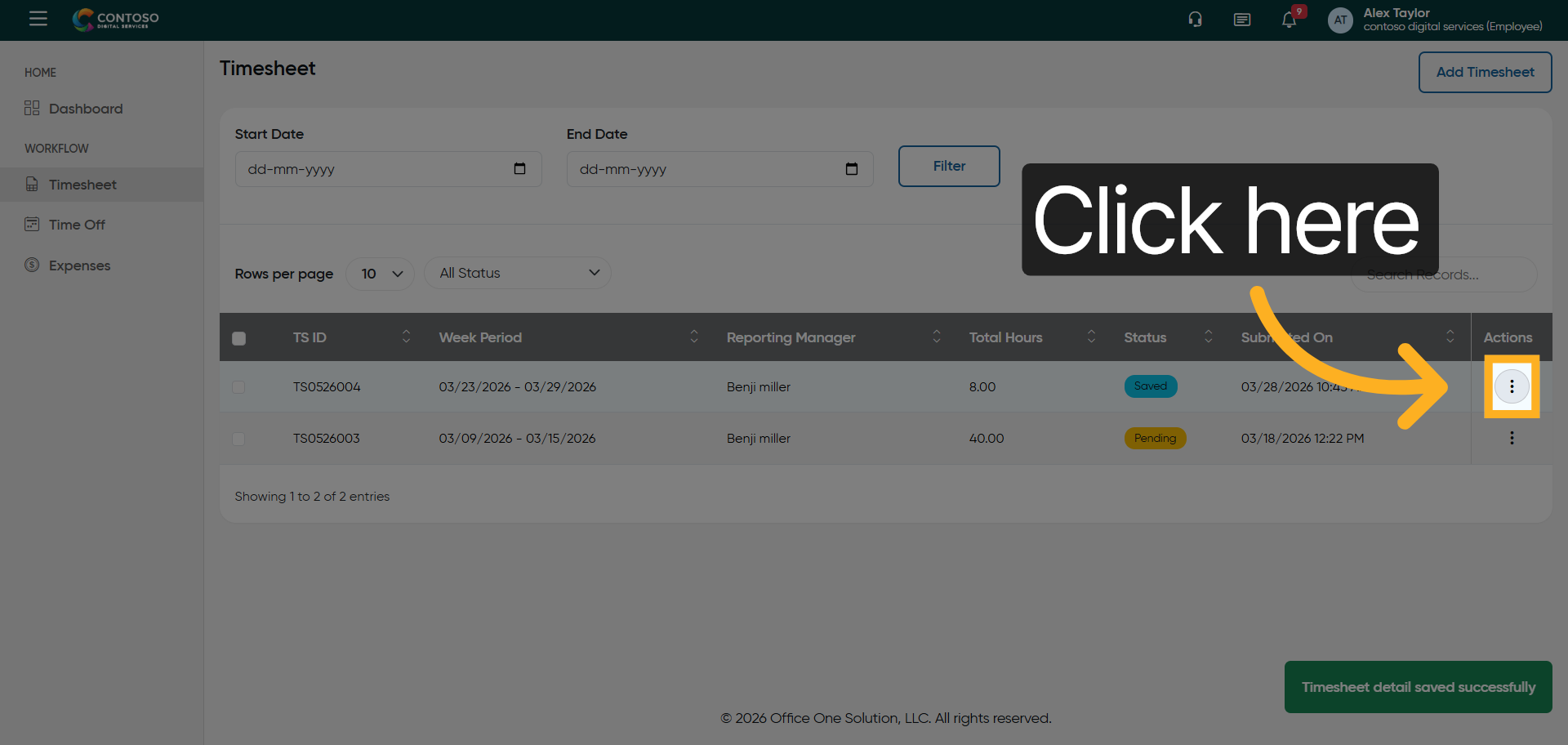The image size is (1568, 745).
Task: Open the notifications bell with badge 9
Action: [1289, 19]
